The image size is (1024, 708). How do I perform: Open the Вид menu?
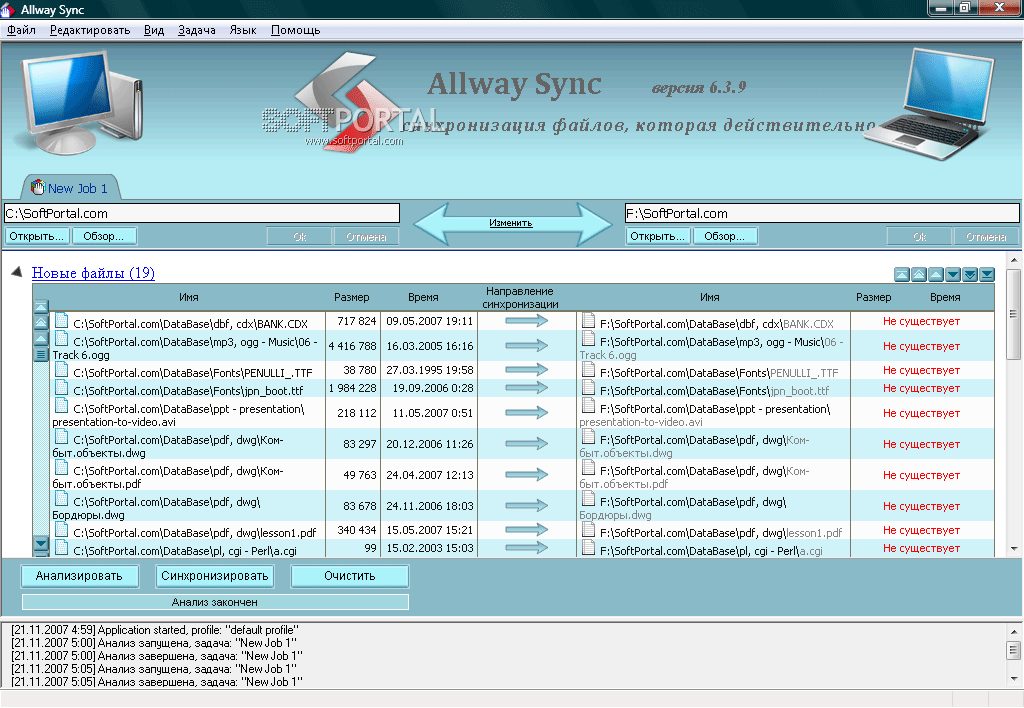point(154,30)
